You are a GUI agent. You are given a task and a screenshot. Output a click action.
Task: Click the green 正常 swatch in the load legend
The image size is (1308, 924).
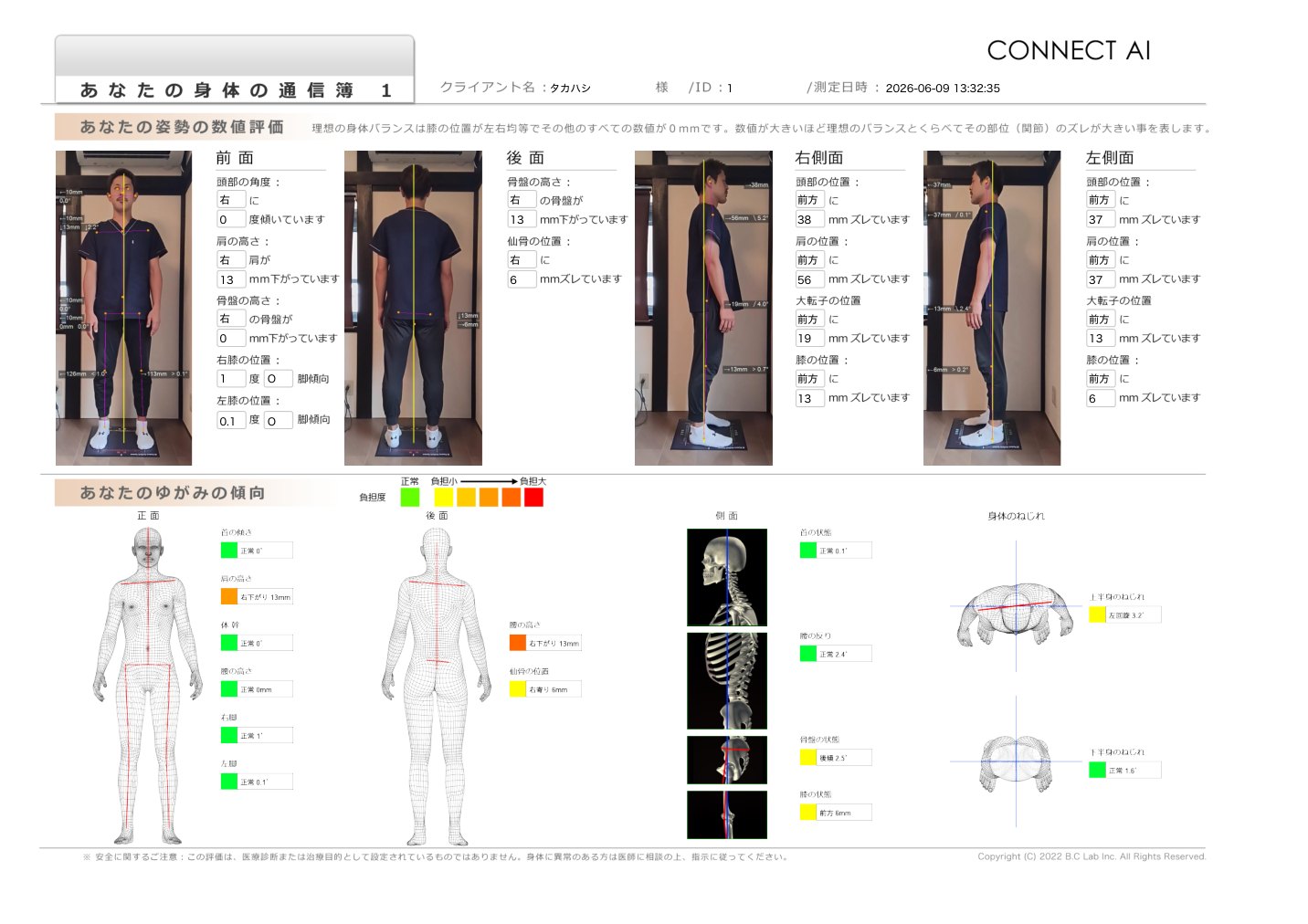pyautogui.click(x=410, y=497)
